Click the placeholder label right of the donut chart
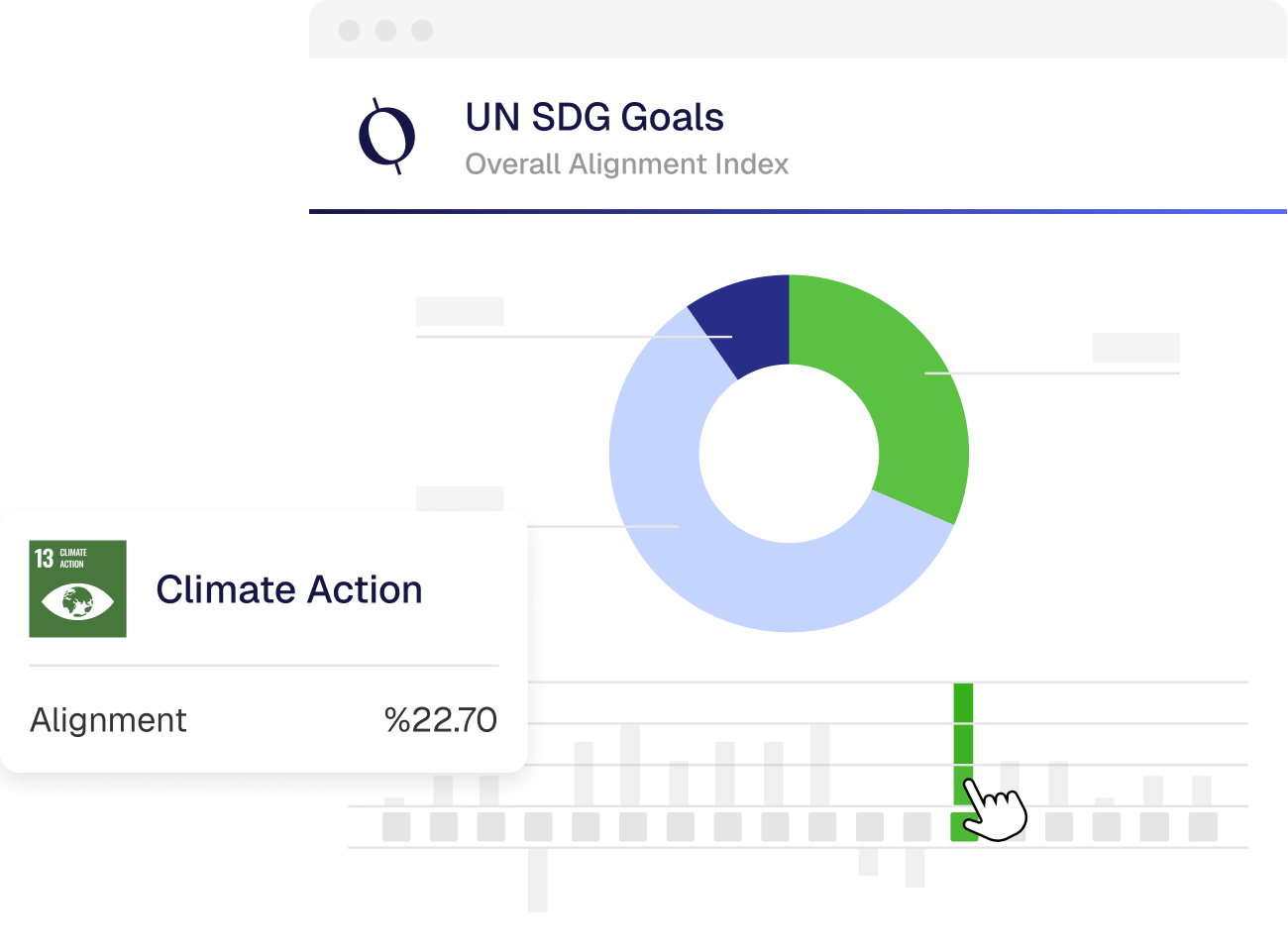The width and height of the screenshot is (1288, 951). point(1135,348)
